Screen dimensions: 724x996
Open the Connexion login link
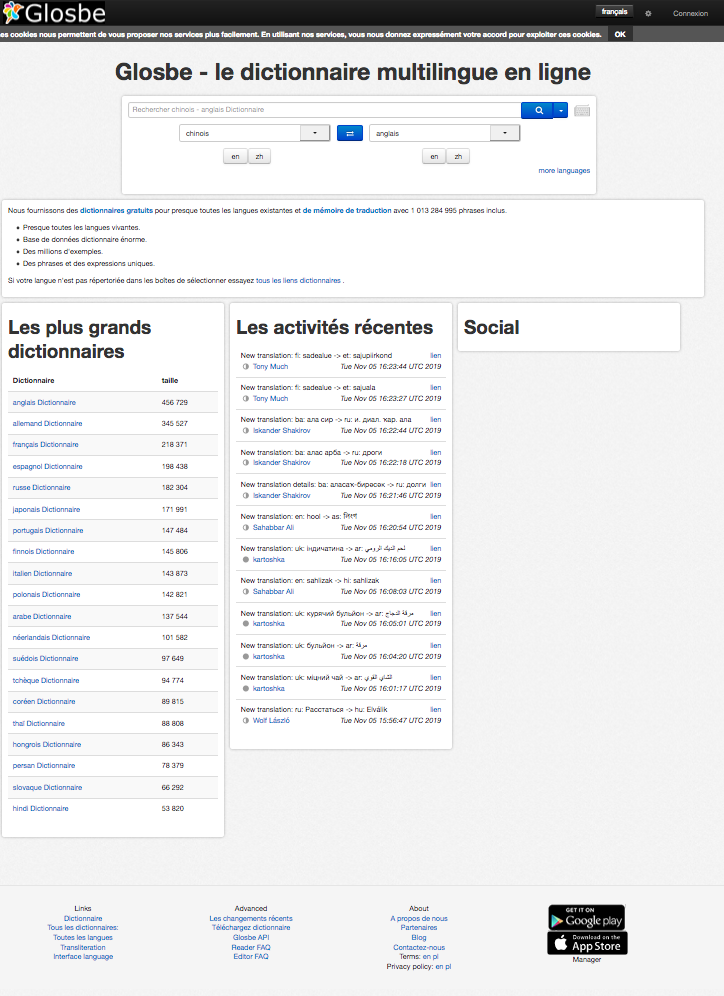[x=690, y=13]
